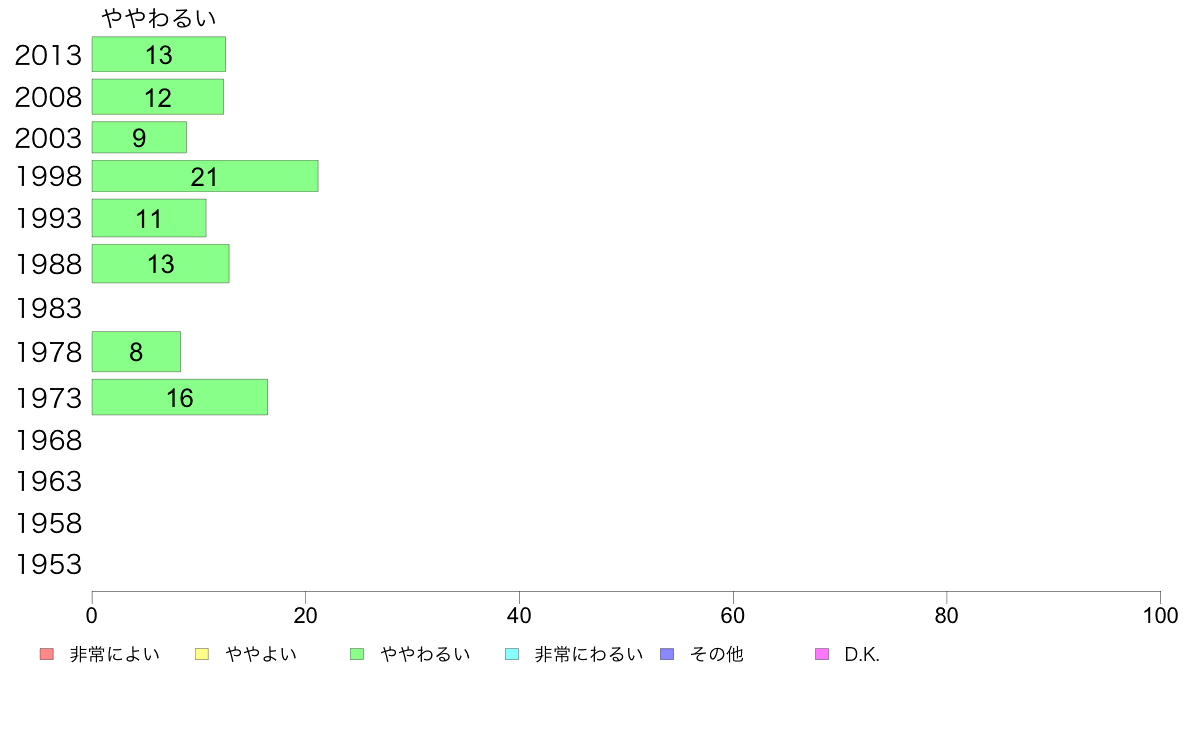Click the red 非常によい legend swatch

tap(47, 654)
